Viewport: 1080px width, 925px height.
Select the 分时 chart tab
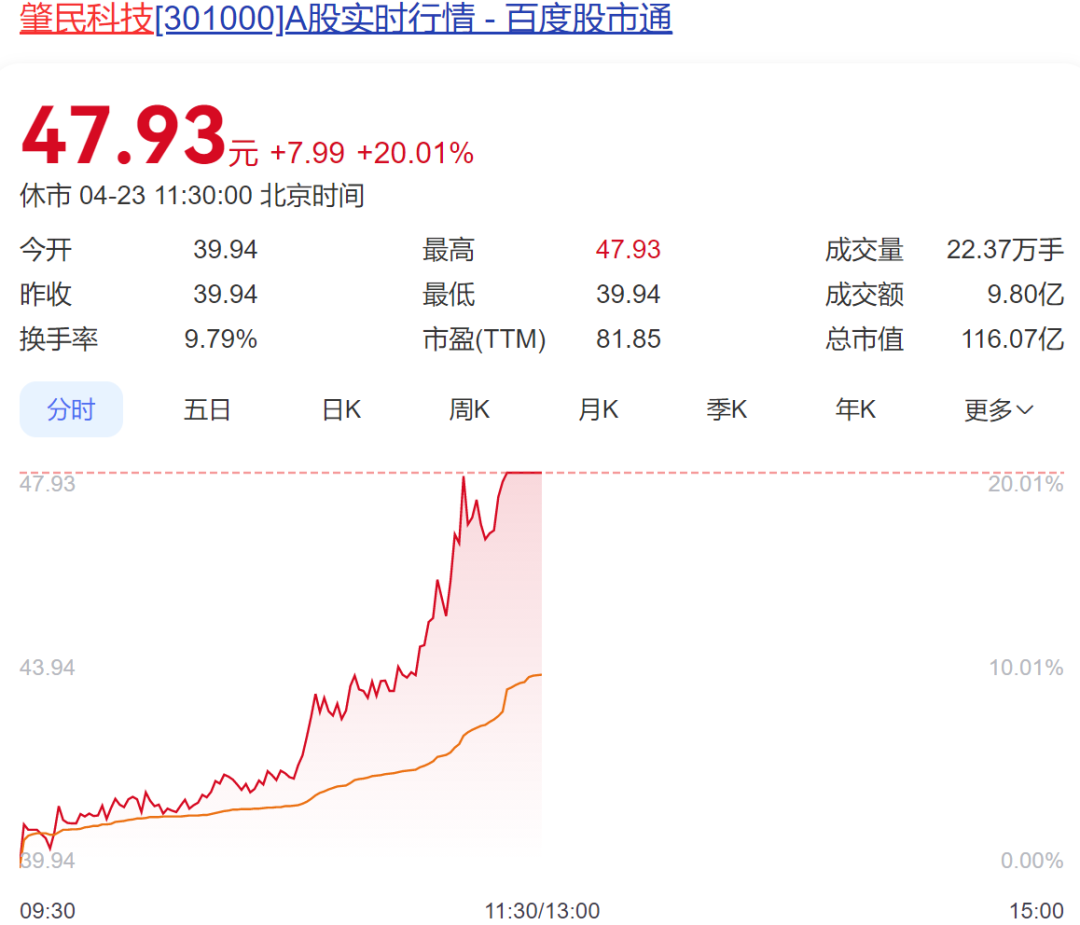[71, 409]
